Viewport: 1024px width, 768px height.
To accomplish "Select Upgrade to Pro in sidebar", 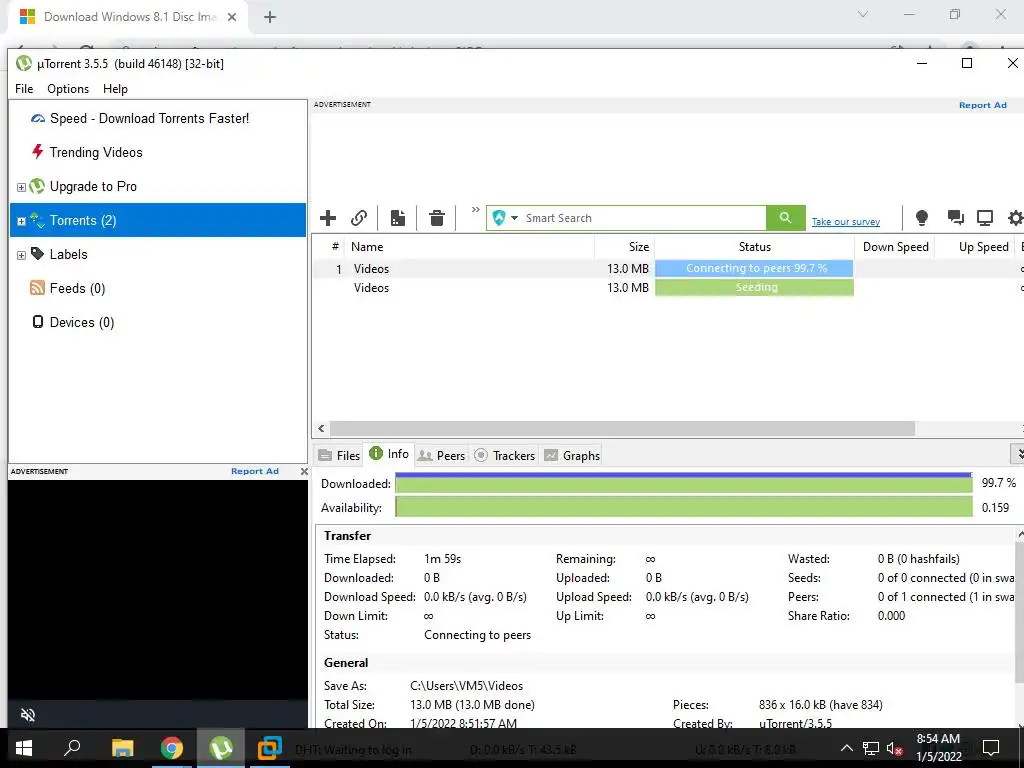I will point(93,186).
